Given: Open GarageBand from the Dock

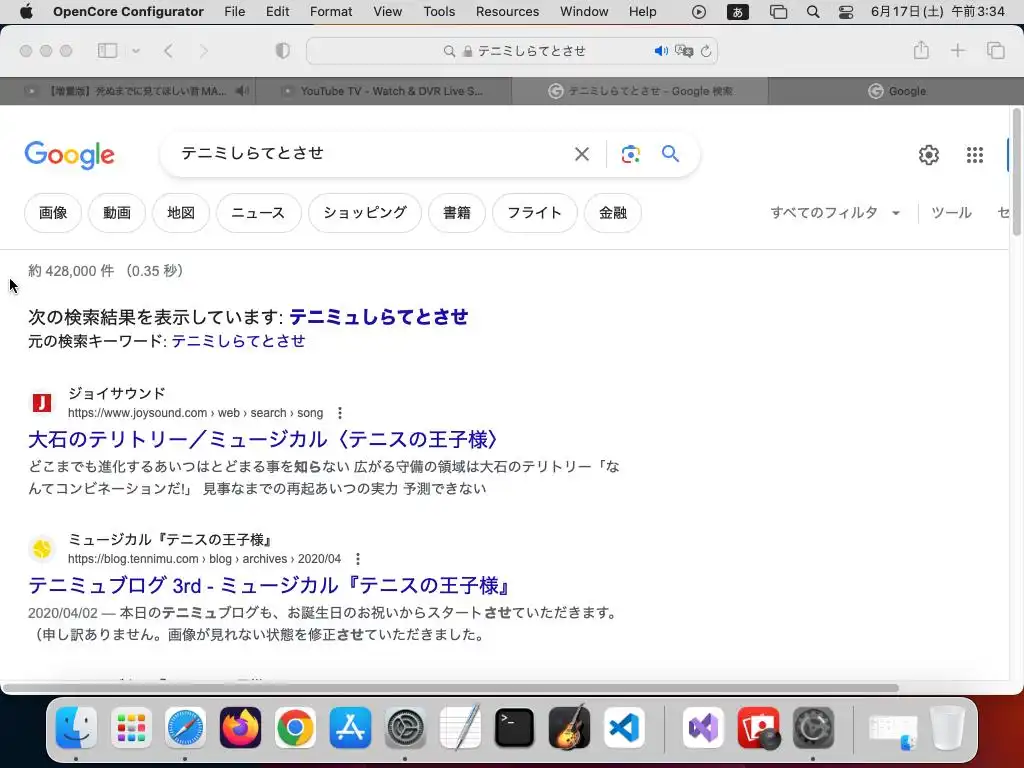Looking at the screenshot, I should pyautogui.click(x=569, y=728).
